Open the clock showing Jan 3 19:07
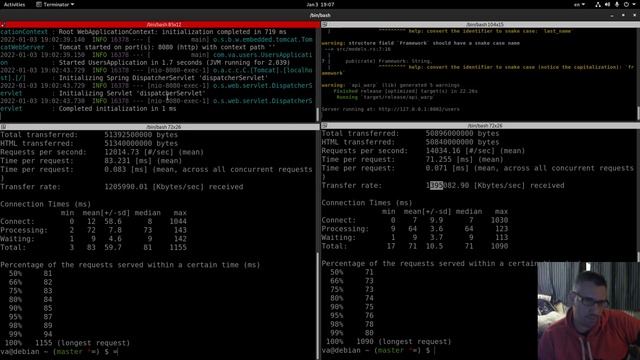Image resolution: width=640 pixels, height=360 pixels. (x=320, y=4)
